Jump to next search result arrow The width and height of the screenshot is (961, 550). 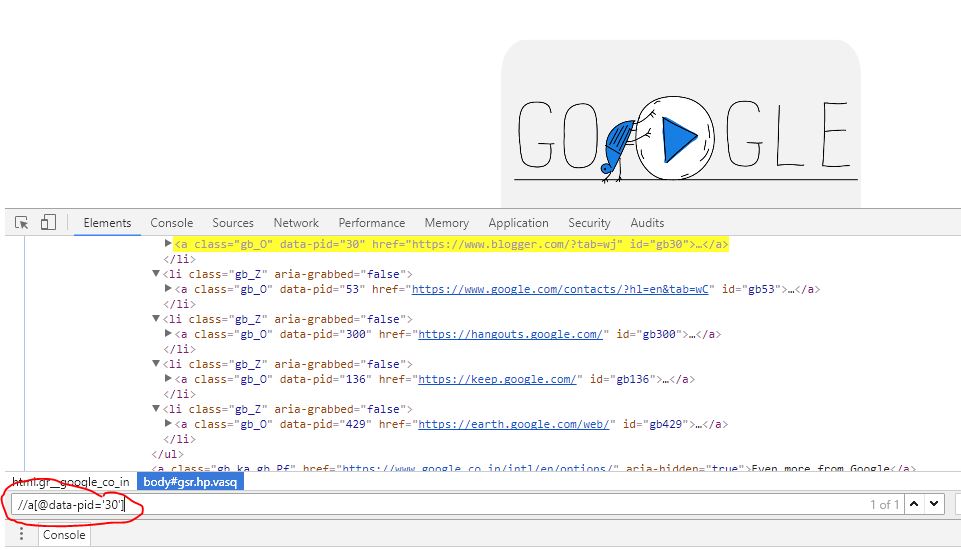pos(933,504)
